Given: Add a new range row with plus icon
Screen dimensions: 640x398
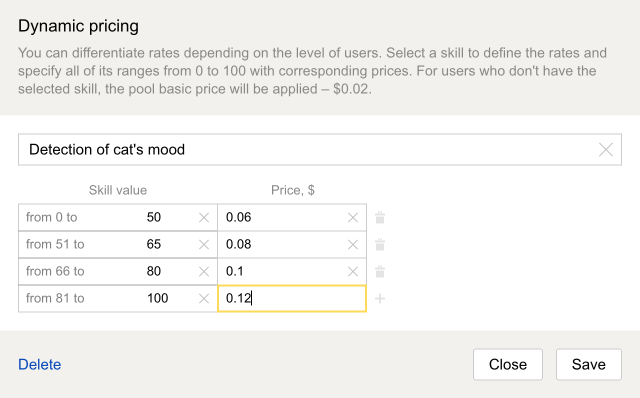Looking at the screenshot, I should [380, 298].
